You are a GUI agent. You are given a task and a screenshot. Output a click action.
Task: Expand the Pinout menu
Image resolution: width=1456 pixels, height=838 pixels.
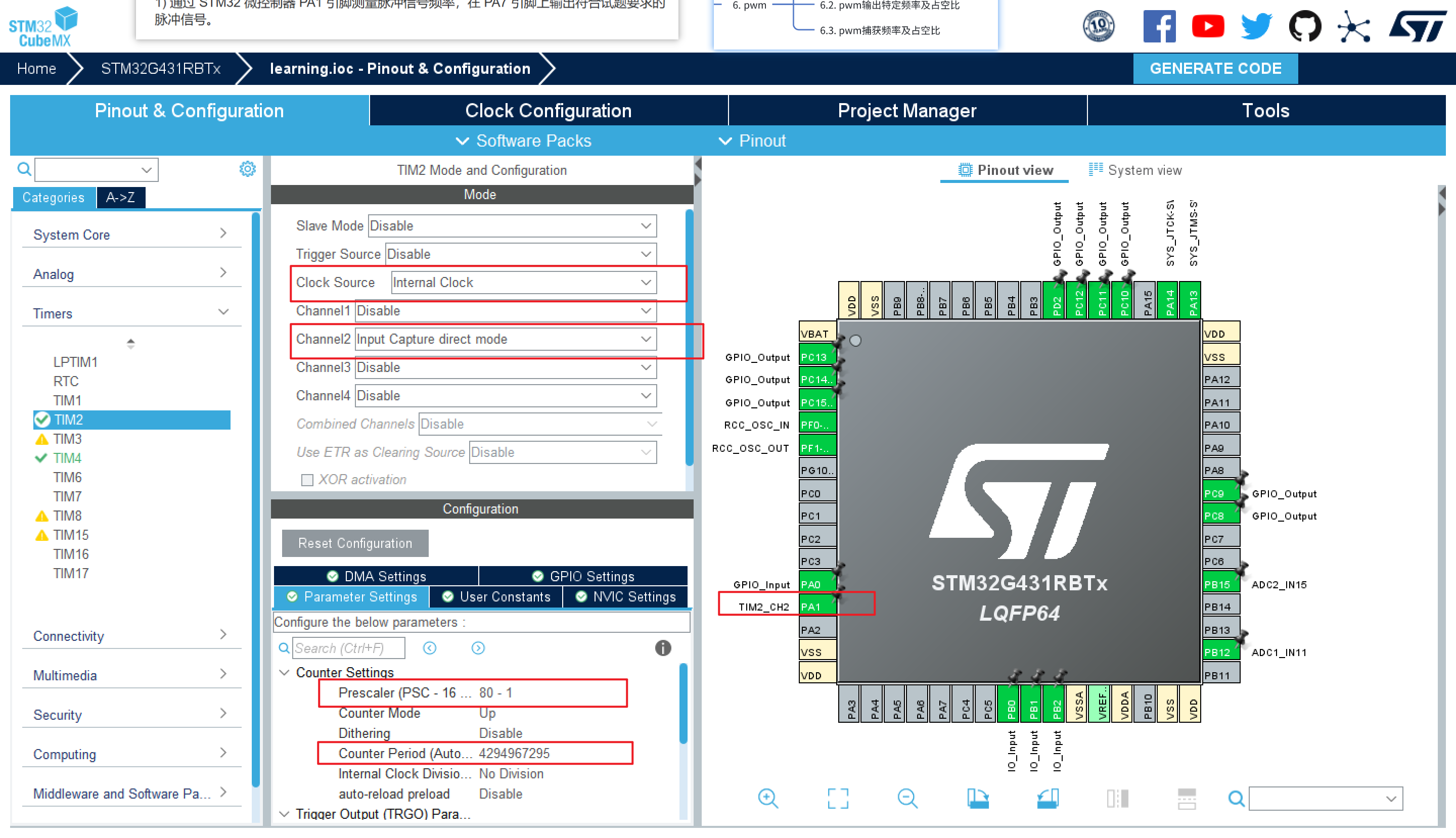(x=752, y=141)
